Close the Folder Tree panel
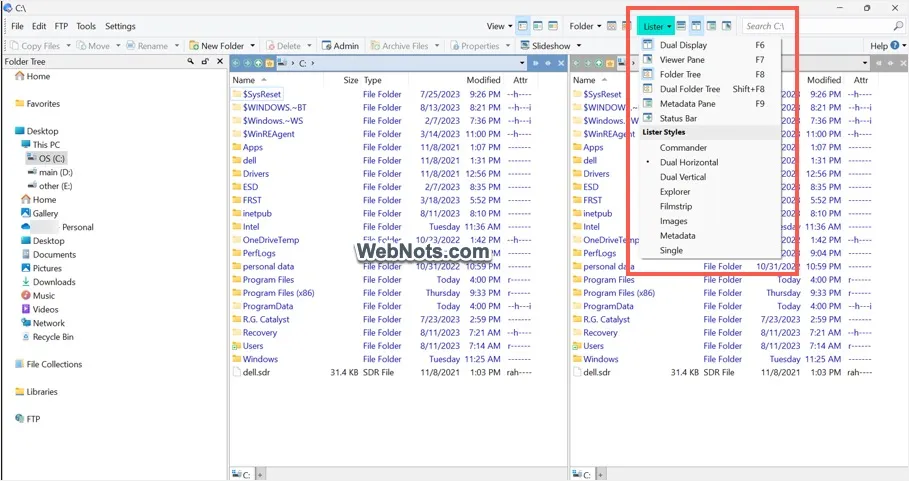 coord(218,62)
